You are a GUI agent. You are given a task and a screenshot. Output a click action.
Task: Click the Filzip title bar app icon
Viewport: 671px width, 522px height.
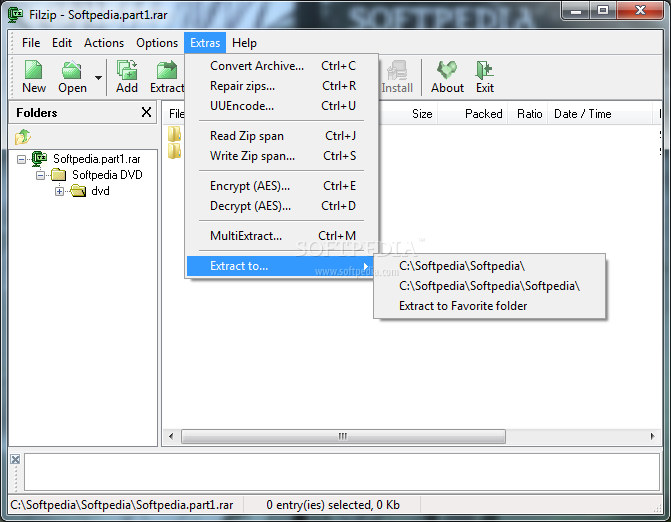(15, 15)
